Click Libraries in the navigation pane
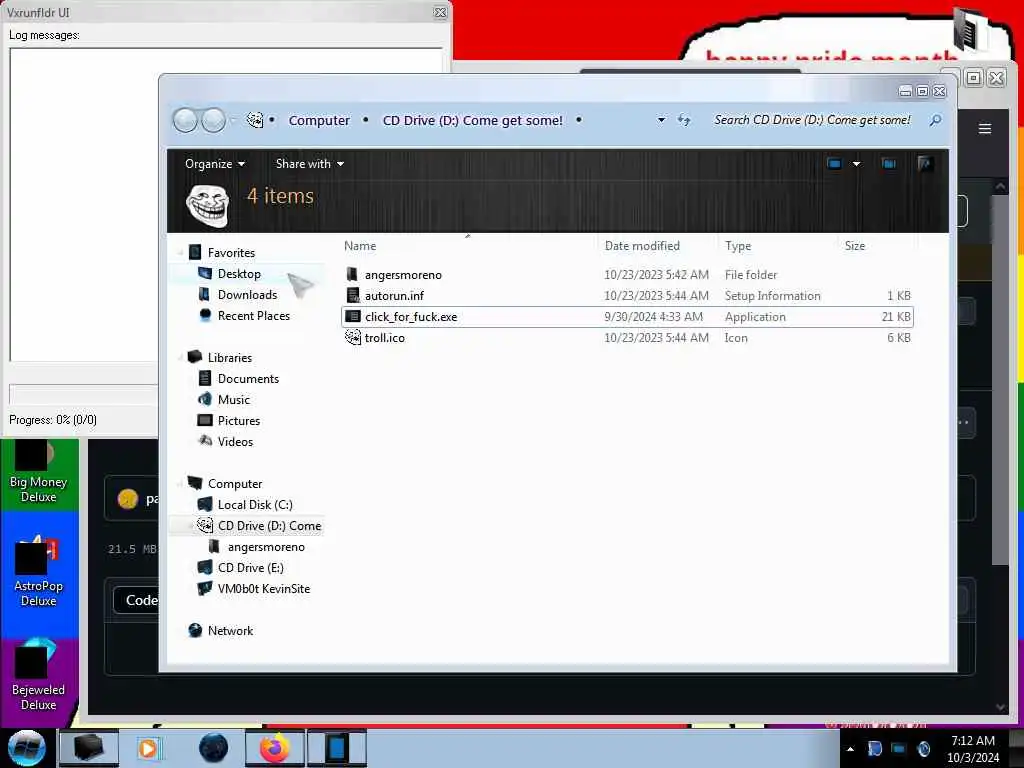This screenshot has height=768, width=1024. click(x=229, y=358)
